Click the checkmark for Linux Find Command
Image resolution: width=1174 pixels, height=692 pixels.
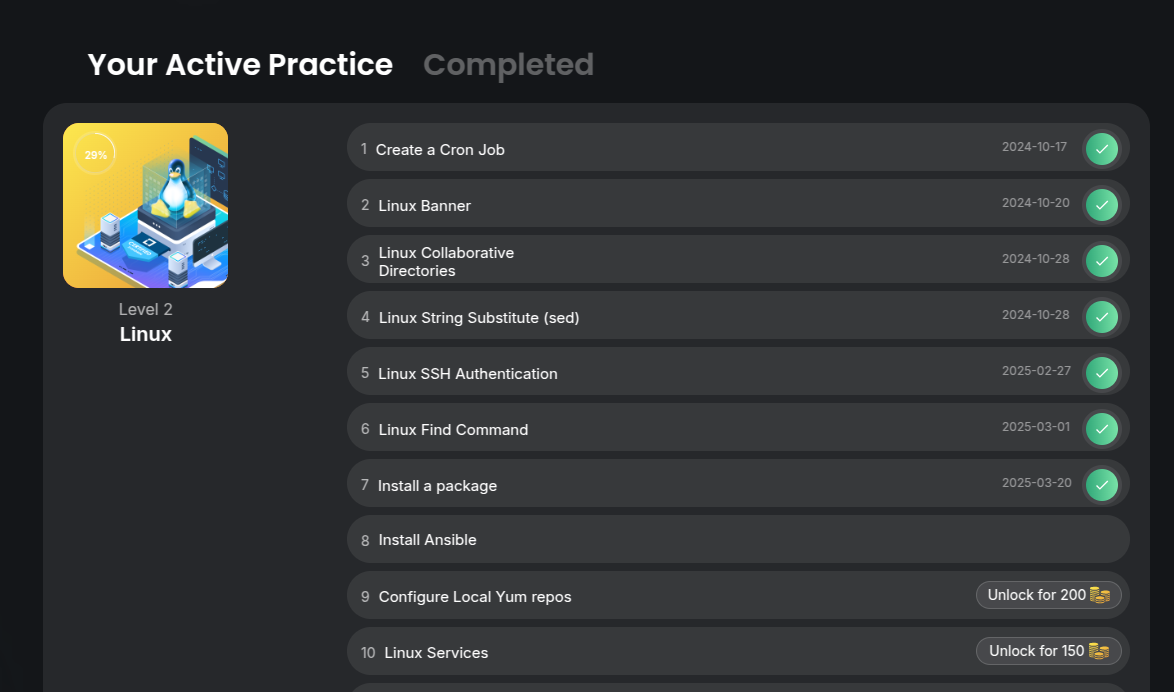coord(1101,429)
